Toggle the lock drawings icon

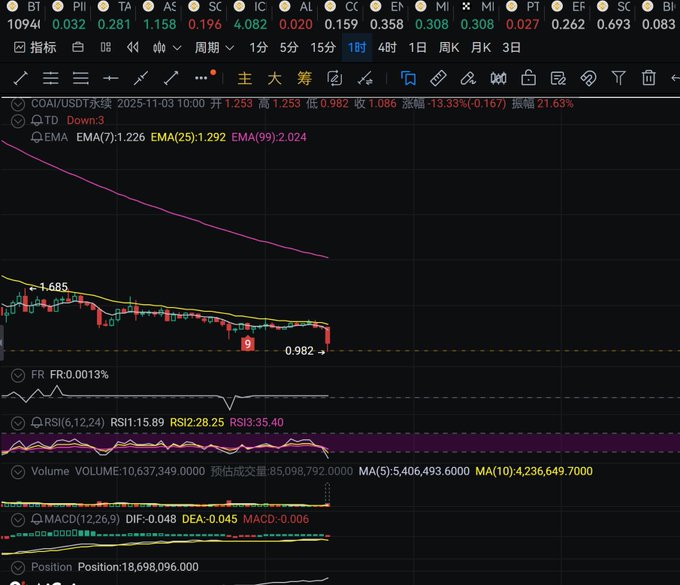pos(528,78)
